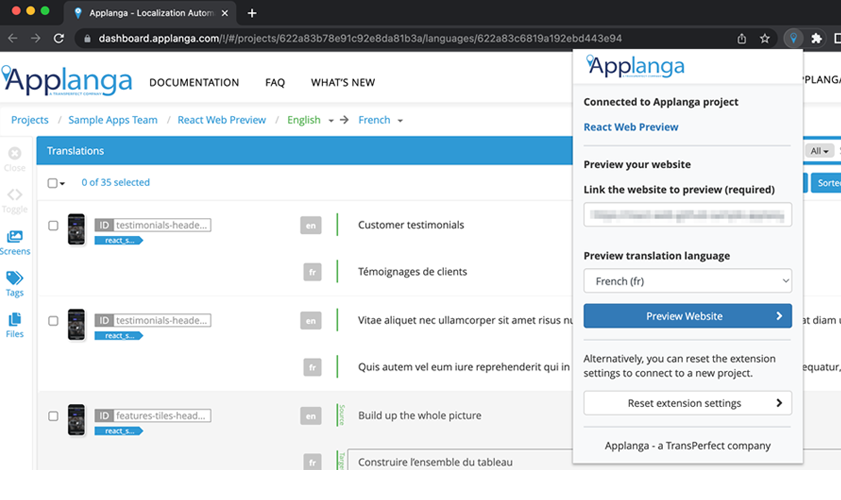Go to React Web Preview in the breadcrumb
The height and width of the screenshot is (500, 841).
[x=222, y=120]
